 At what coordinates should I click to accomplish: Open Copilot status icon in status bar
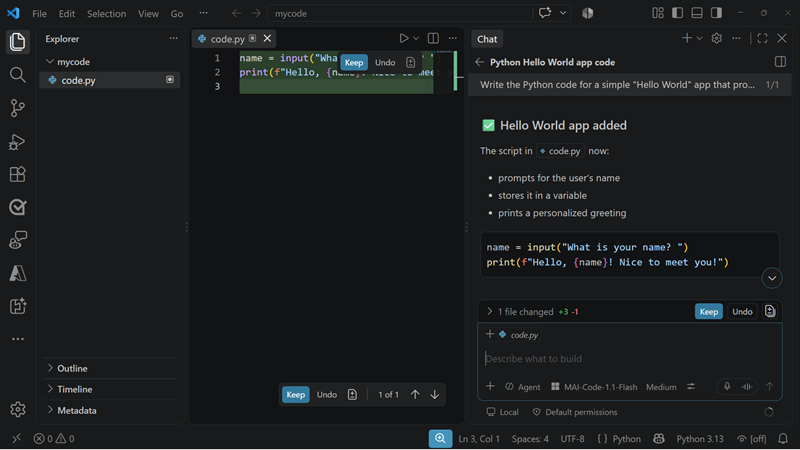tap(659, 439)
